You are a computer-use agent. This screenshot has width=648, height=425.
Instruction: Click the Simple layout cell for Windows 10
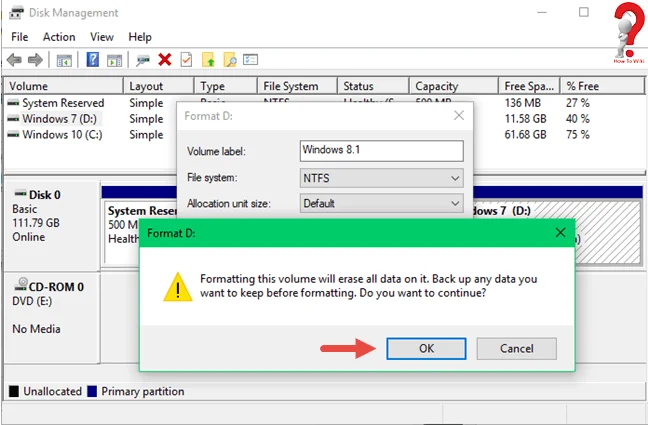pos(146,134)
